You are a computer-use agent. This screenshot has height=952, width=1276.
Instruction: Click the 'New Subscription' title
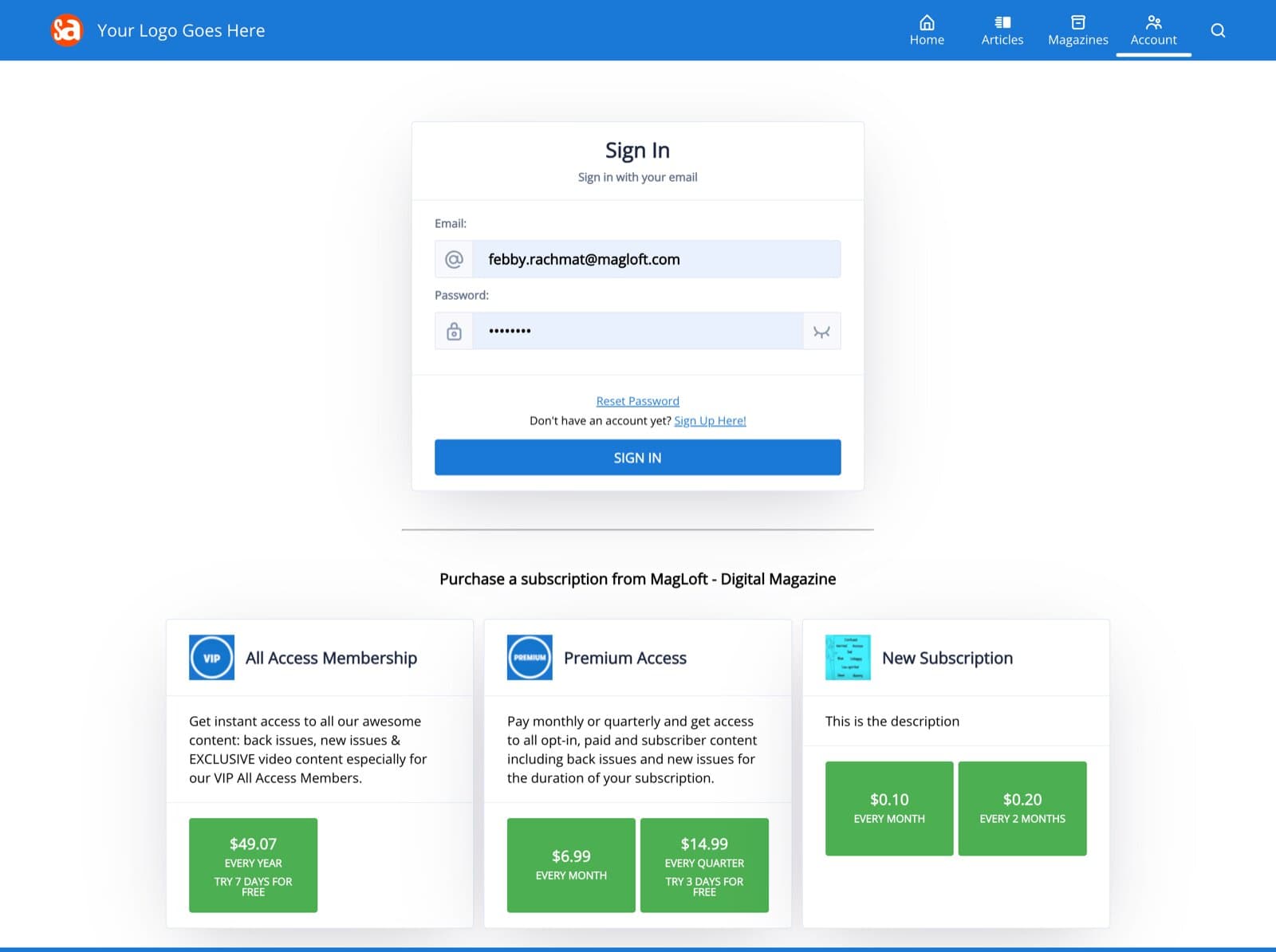(x=947, y=658)
